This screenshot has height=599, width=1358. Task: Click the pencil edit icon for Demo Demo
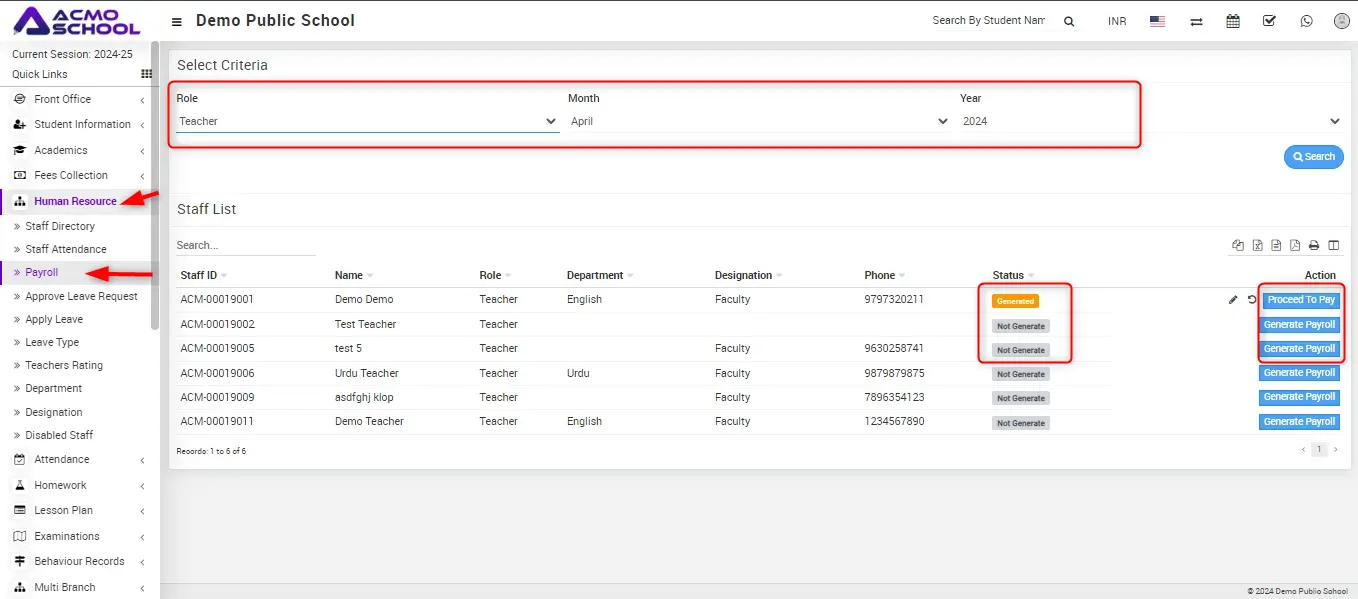click(x=1233, y=300)
